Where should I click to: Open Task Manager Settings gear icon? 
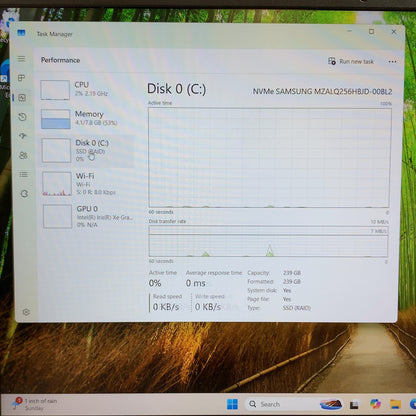[x=26, y=312]
